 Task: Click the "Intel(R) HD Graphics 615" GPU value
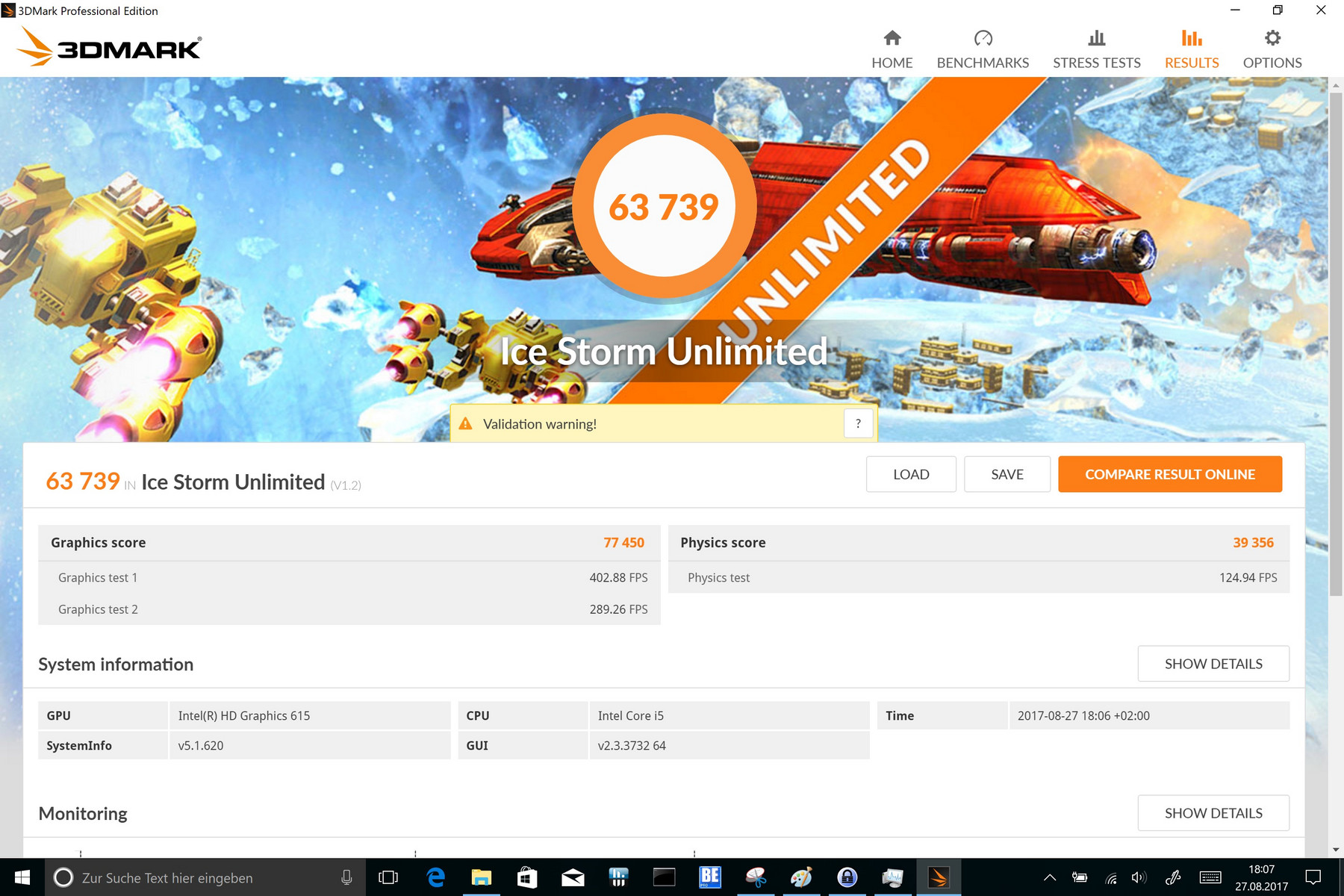(x=244, y=716)
